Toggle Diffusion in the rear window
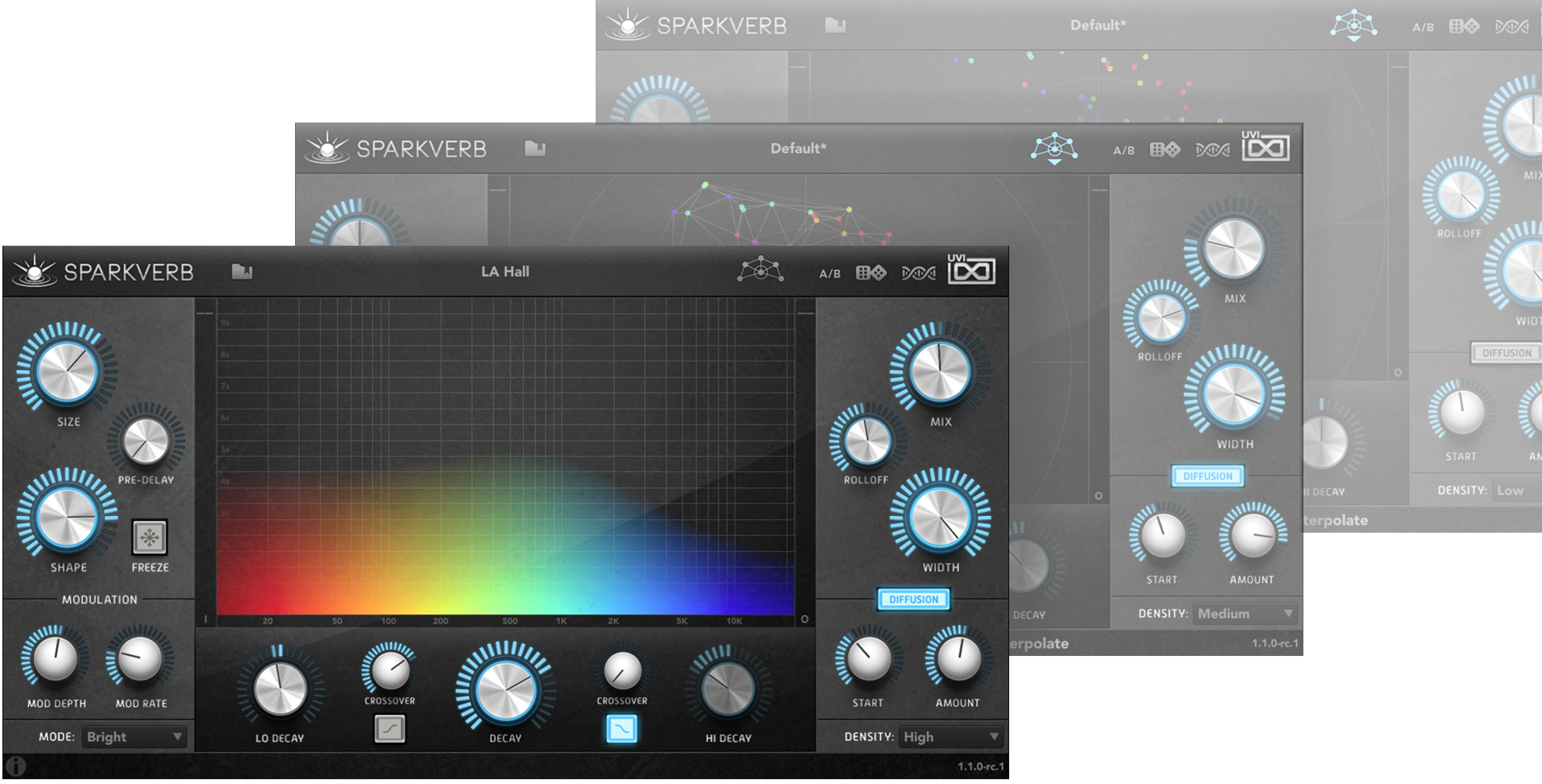Image resolution: width=1542 pixels, height=784 pixels. tap(1506, 353)
